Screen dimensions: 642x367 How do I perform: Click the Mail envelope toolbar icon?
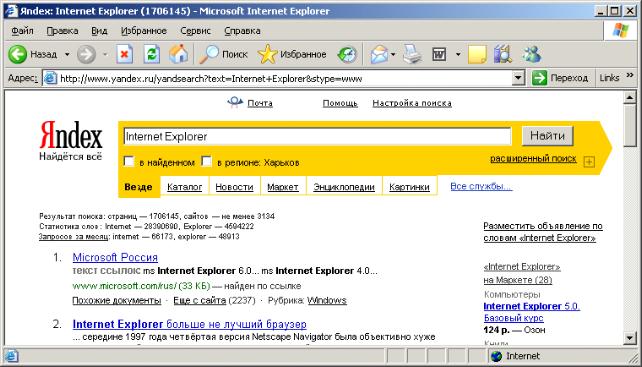[x=379, y=54]
